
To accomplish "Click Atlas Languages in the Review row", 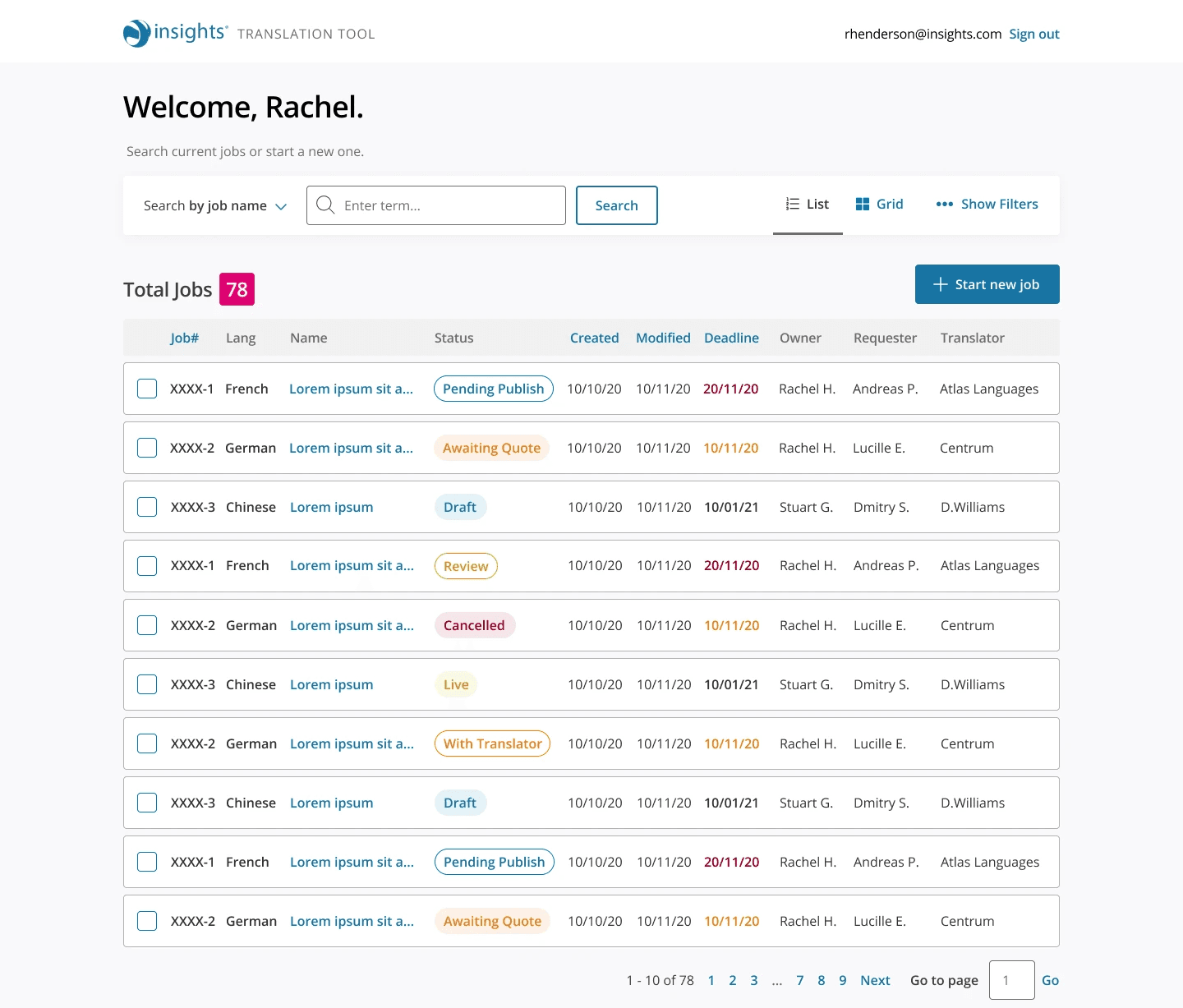I will 990,566.
